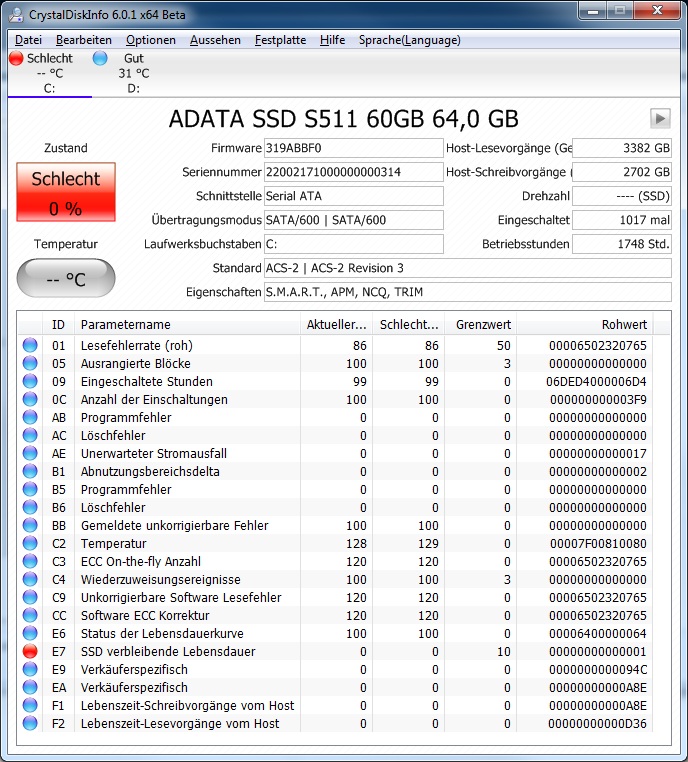Click the blue Gut status icon for drive D:
The height and width of the screenshot is (762, 688).
(x=100, y=58)
